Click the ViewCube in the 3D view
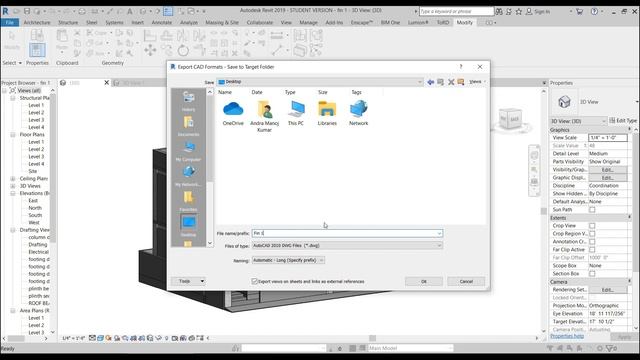The width and height of the screenshot is (640, 360). click(510, 119)
